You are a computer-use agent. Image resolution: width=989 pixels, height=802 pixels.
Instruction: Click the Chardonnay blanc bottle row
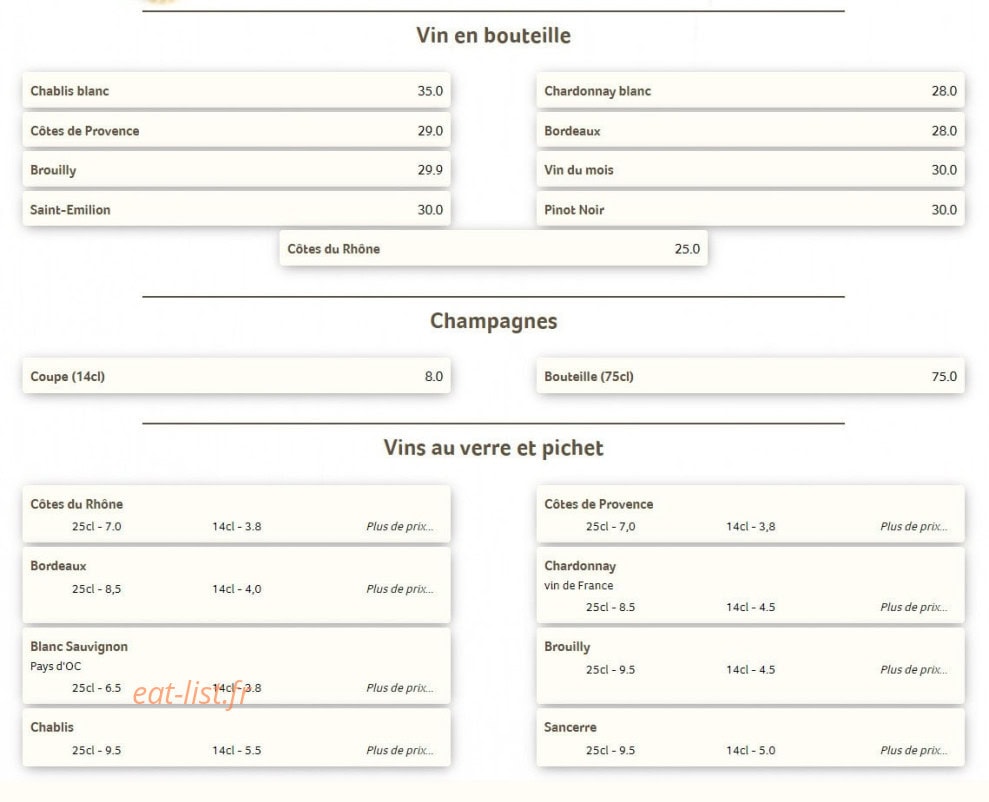tap(751, 91)
